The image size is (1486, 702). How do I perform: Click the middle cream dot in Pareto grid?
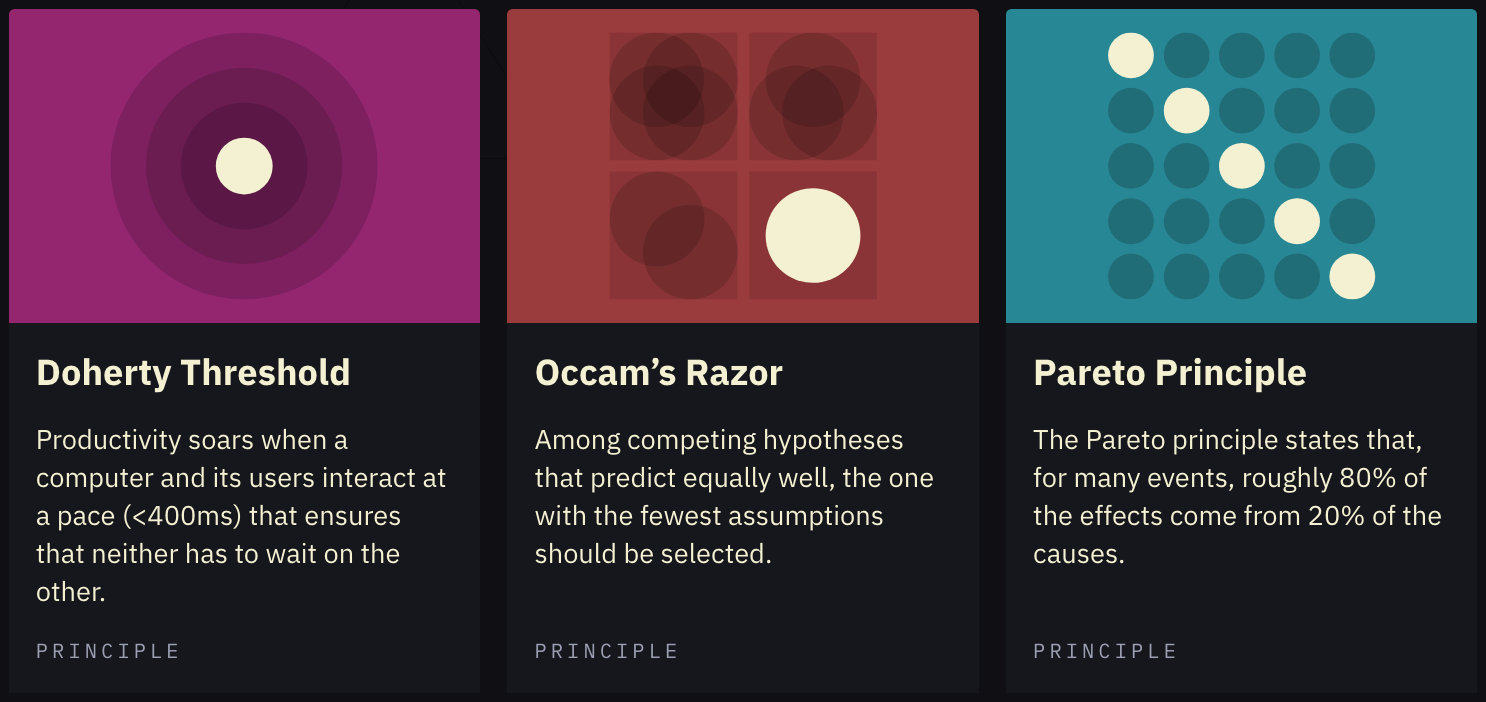click(1241, 166)
